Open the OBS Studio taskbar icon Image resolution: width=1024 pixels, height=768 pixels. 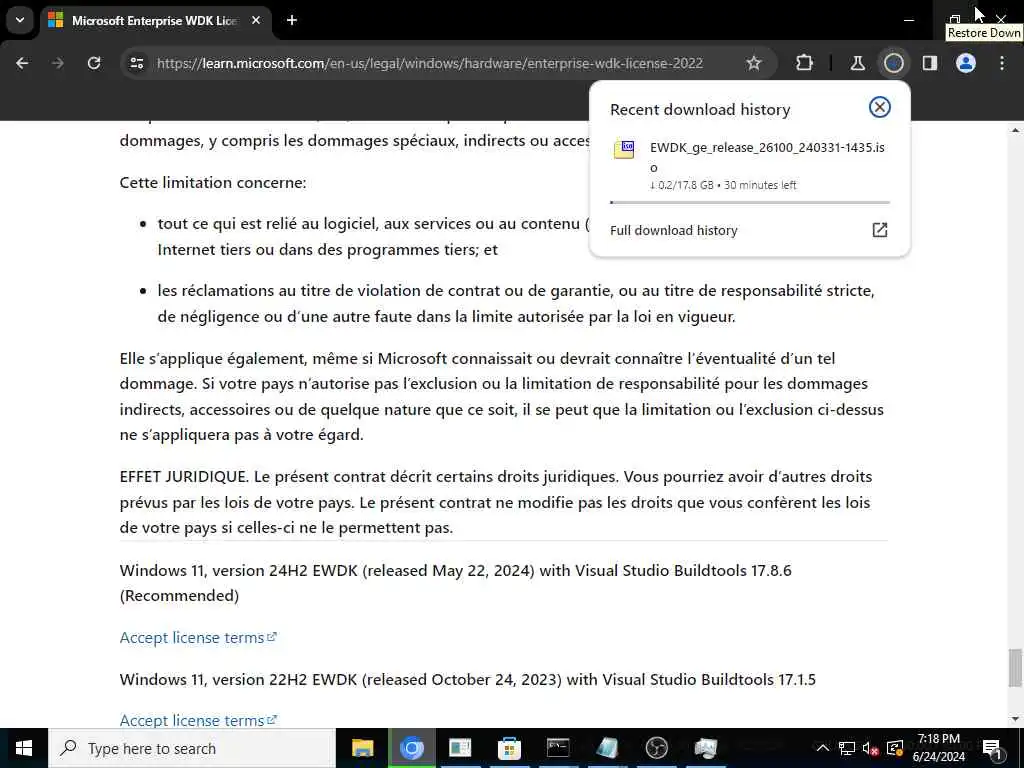coord(656,748)
